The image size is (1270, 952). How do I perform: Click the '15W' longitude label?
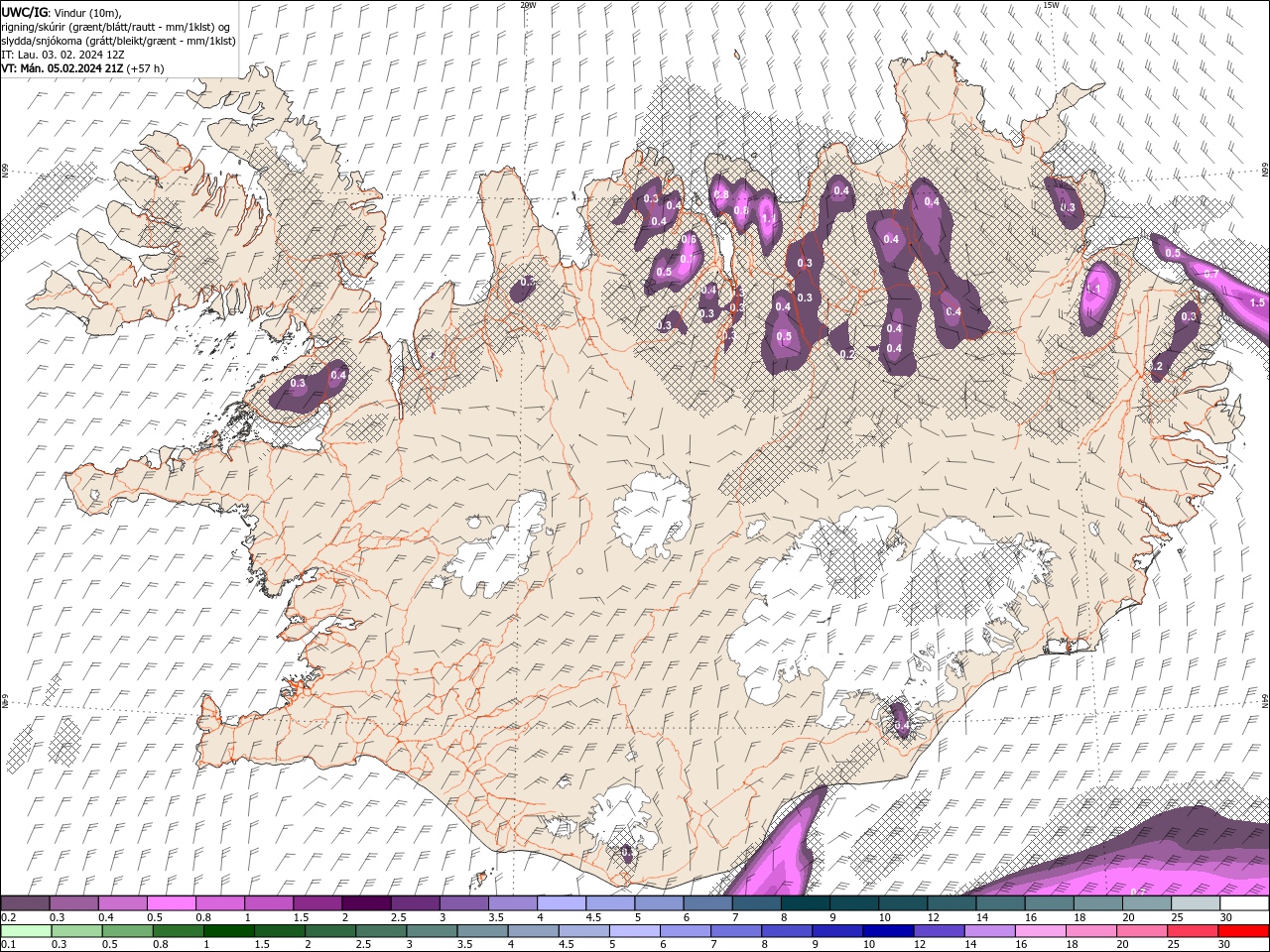[x=1051, y=5]
